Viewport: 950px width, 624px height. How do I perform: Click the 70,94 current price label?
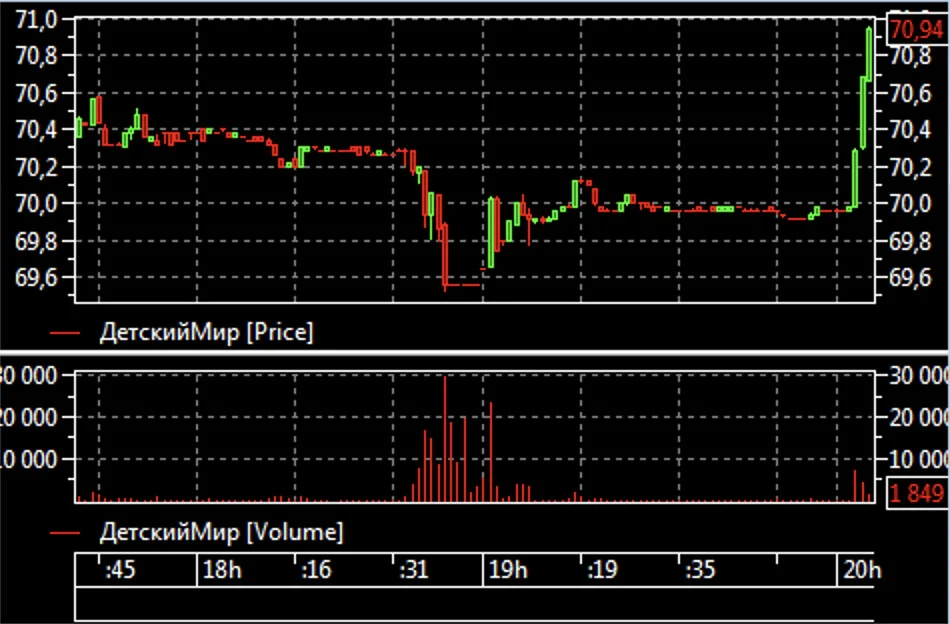tap(918, 30)
